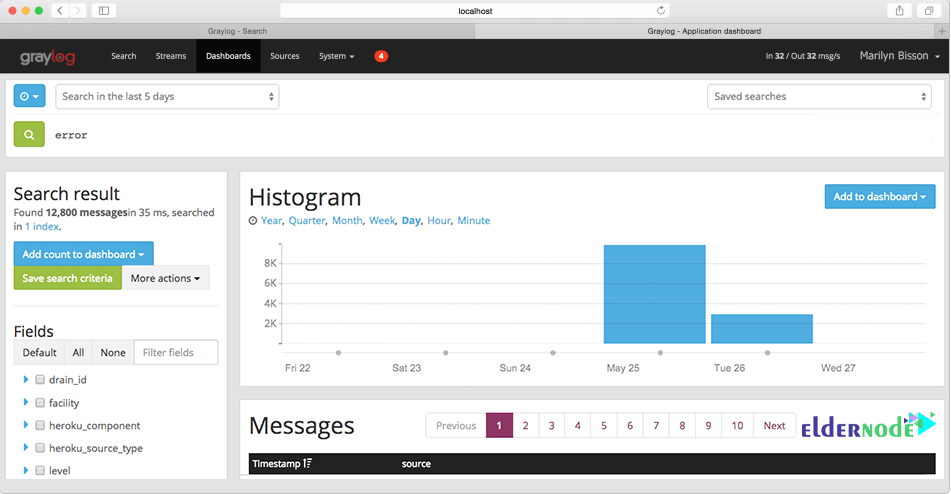This screenshot has height=494, width=951.
Task: Open 'Add count to dashboard' dropdown
Action: (x=83, y=254)
